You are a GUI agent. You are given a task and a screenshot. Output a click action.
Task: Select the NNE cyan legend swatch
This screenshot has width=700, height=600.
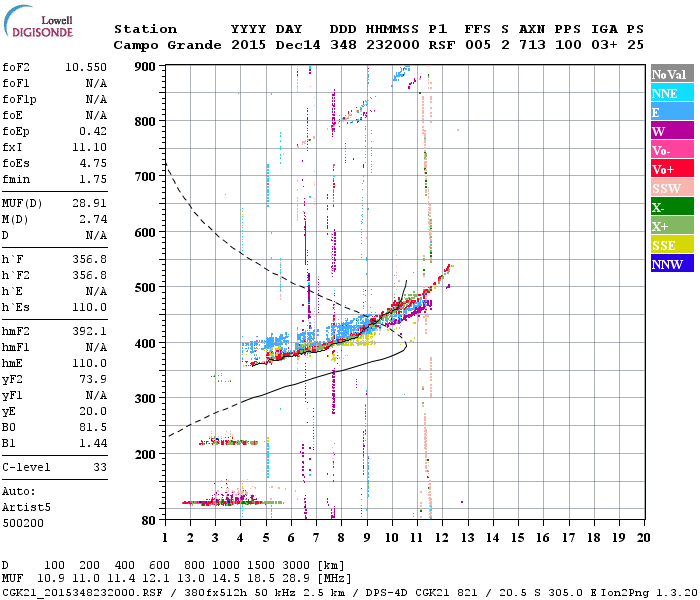coord(672,93)
